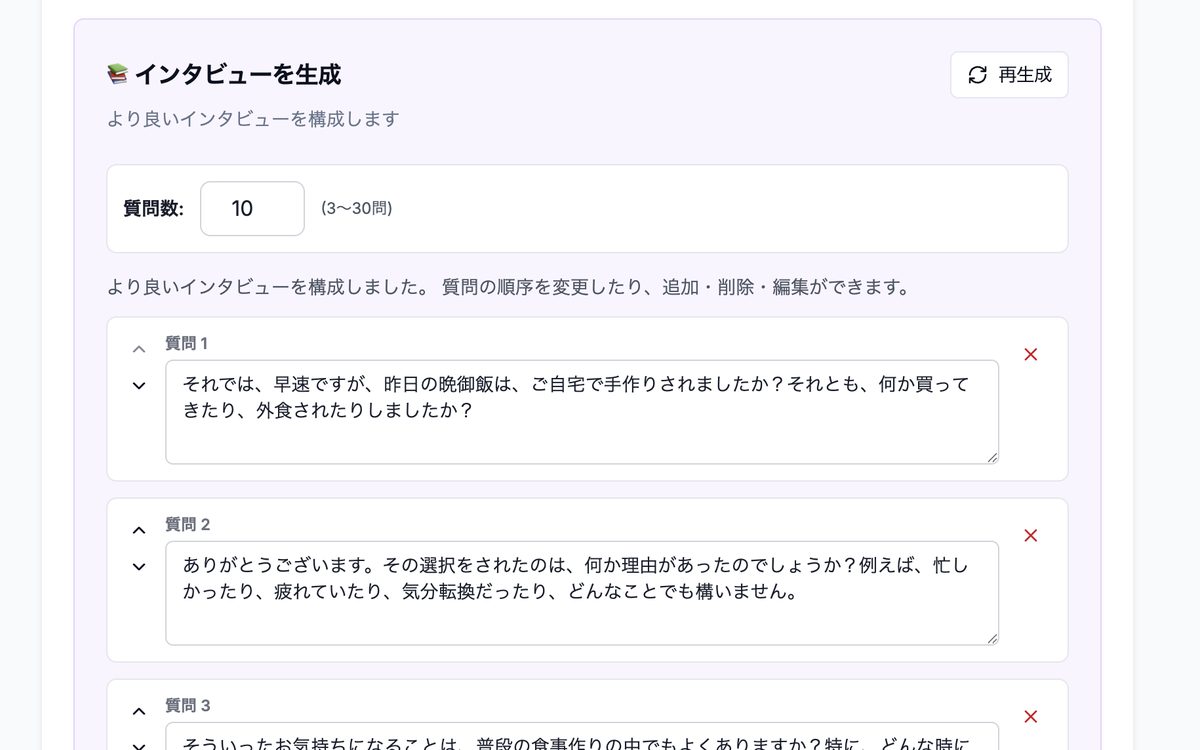The image size is (1200, 750).
Task: Click into the 質問 2 text area
Action: pos(582,593)
